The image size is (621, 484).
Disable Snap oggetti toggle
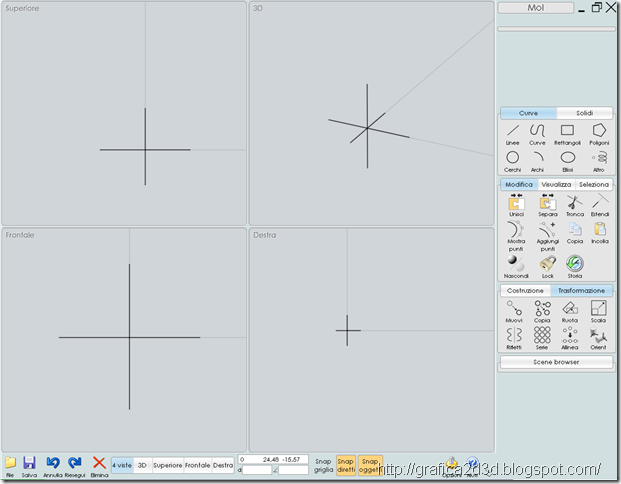370,465
